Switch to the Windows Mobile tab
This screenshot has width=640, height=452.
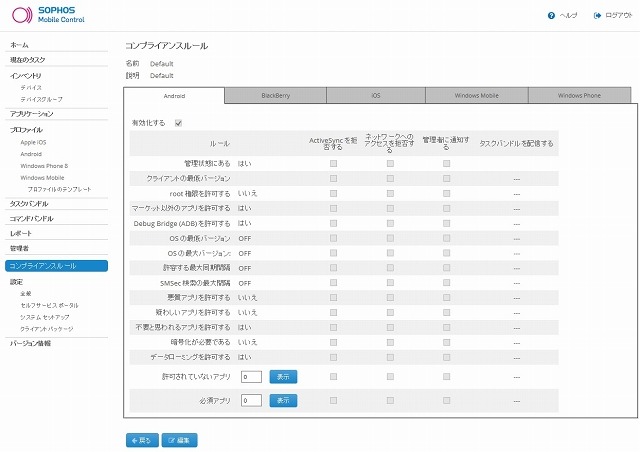477,96
